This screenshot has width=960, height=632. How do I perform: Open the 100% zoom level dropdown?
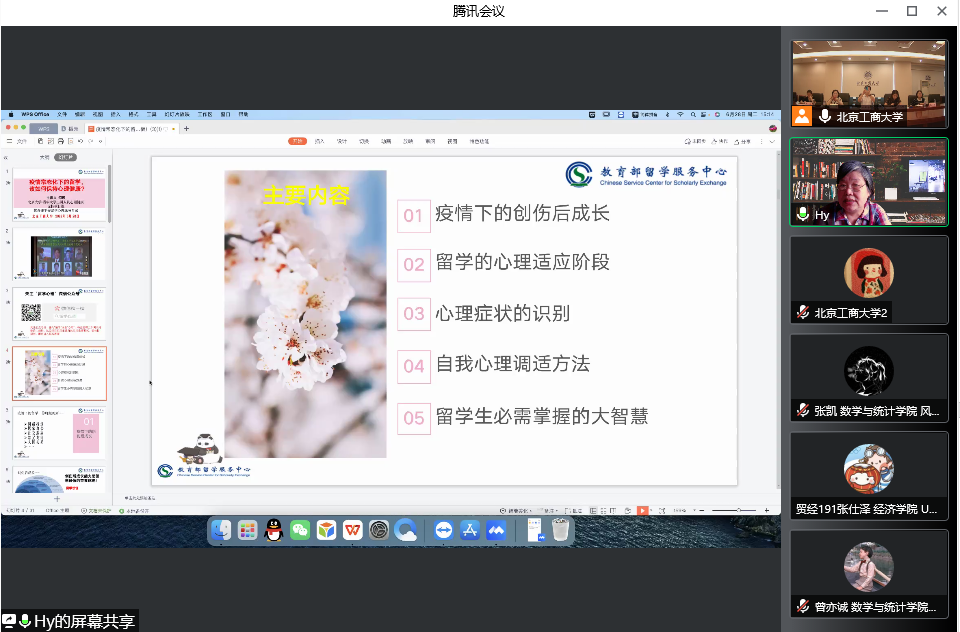[685, 510]
